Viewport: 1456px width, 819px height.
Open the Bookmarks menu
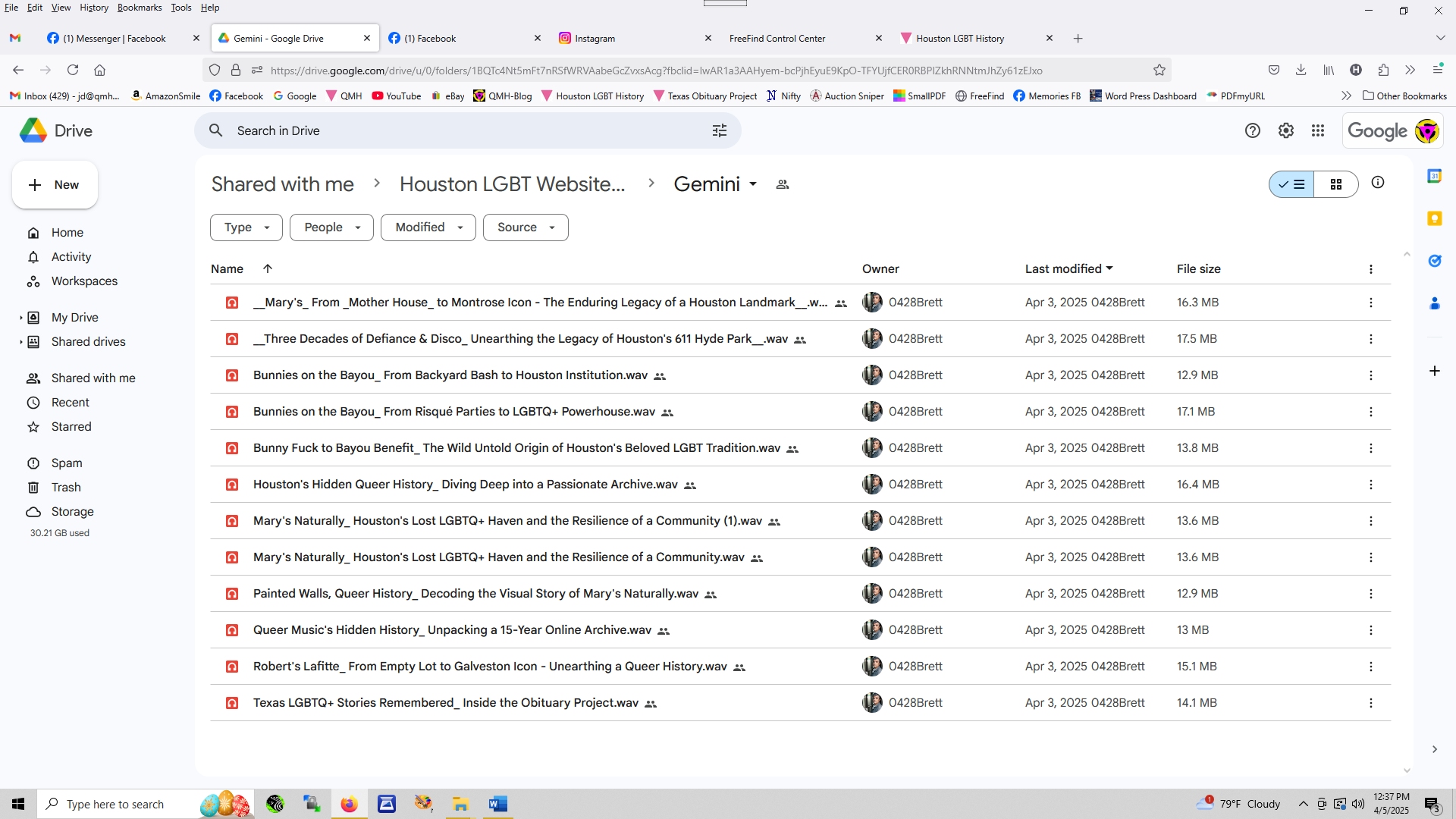tap(139, 8)
